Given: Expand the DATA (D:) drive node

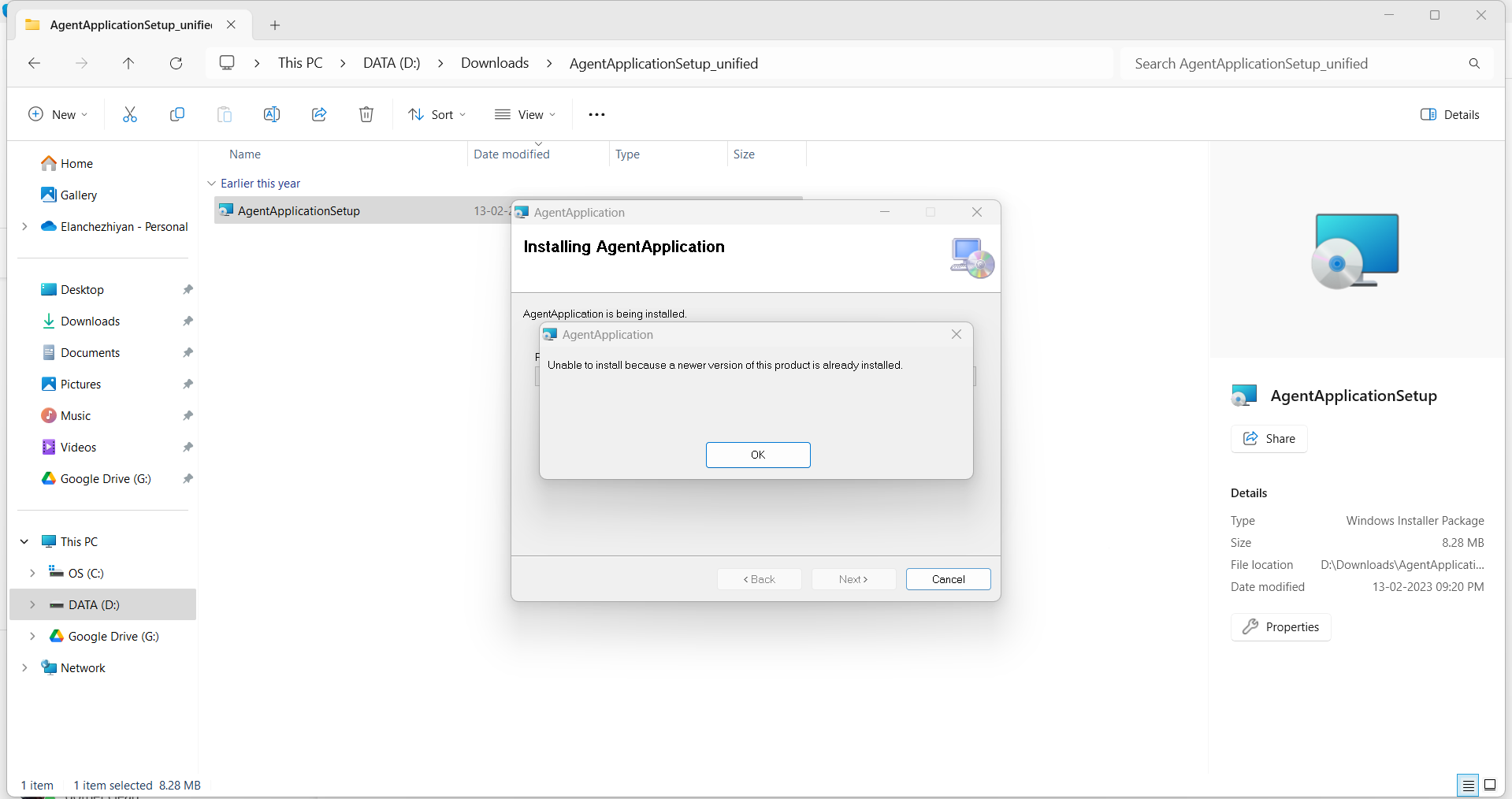Looking at the screenshot, I should (x=32, y=604).
